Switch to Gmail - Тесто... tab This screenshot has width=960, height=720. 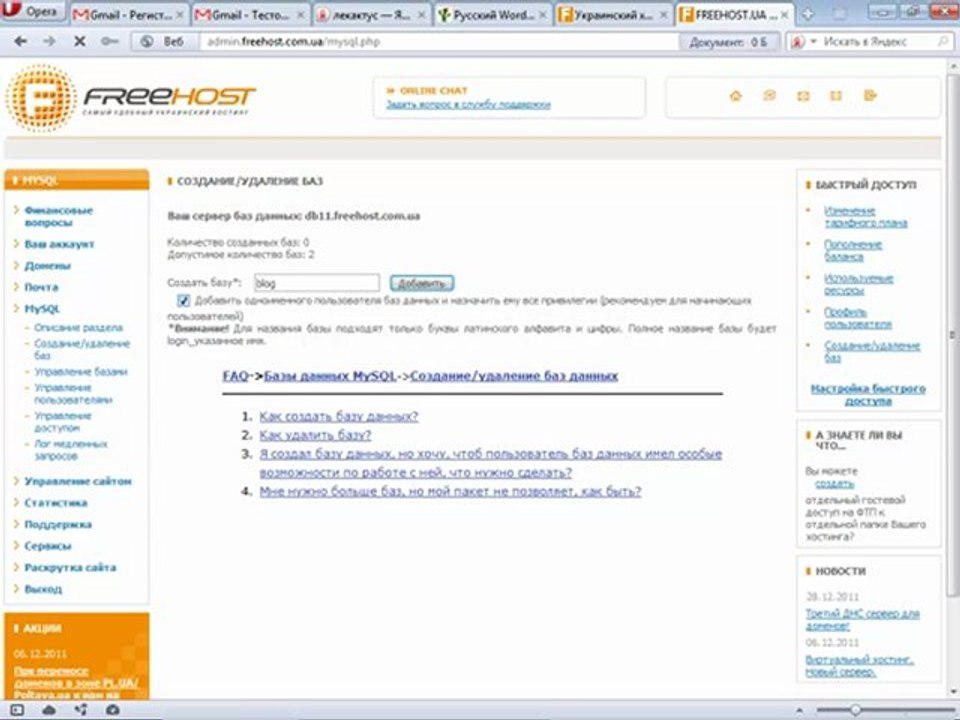(248, 15)
